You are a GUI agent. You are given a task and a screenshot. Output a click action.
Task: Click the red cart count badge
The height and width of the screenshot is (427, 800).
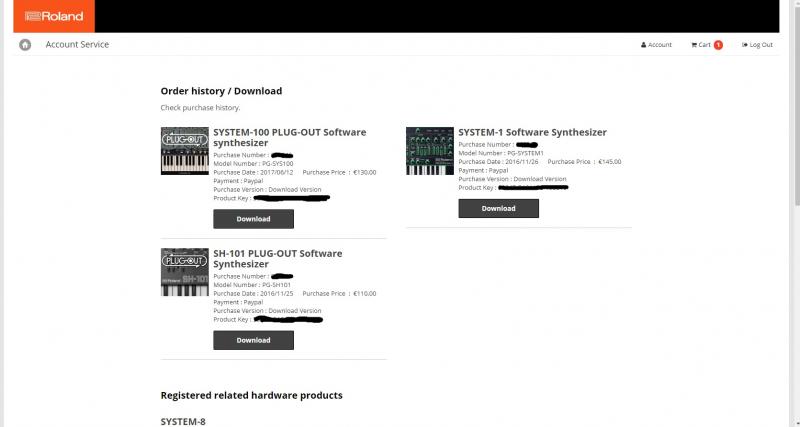point(718,45)
